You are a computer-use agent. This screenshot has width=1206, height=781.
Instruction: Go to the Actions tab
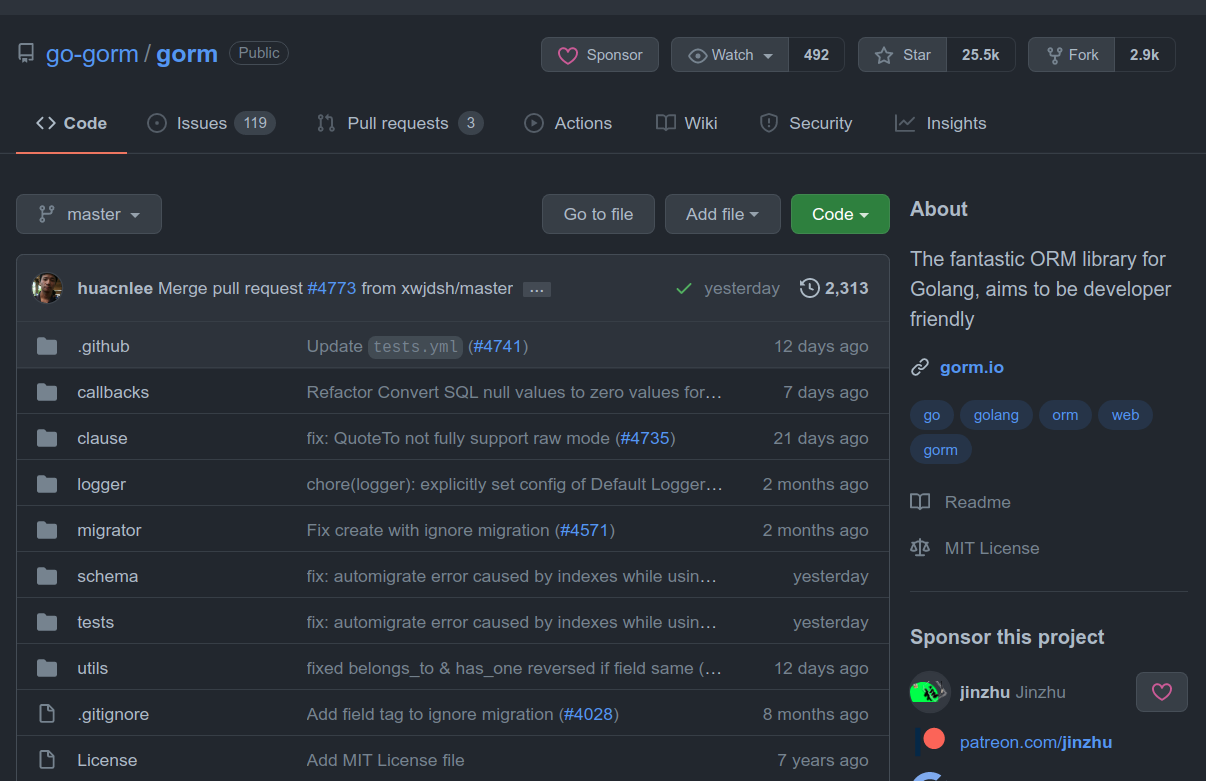pyautogui.click(x=568, y=123)
